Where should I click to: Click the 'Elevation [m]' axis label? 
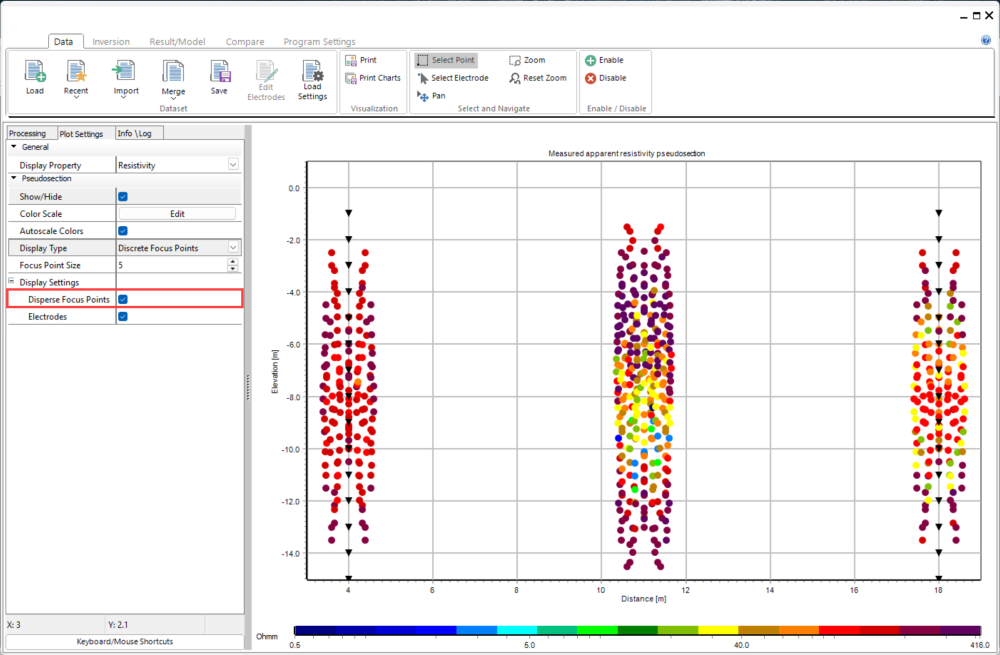click(276, 371)
